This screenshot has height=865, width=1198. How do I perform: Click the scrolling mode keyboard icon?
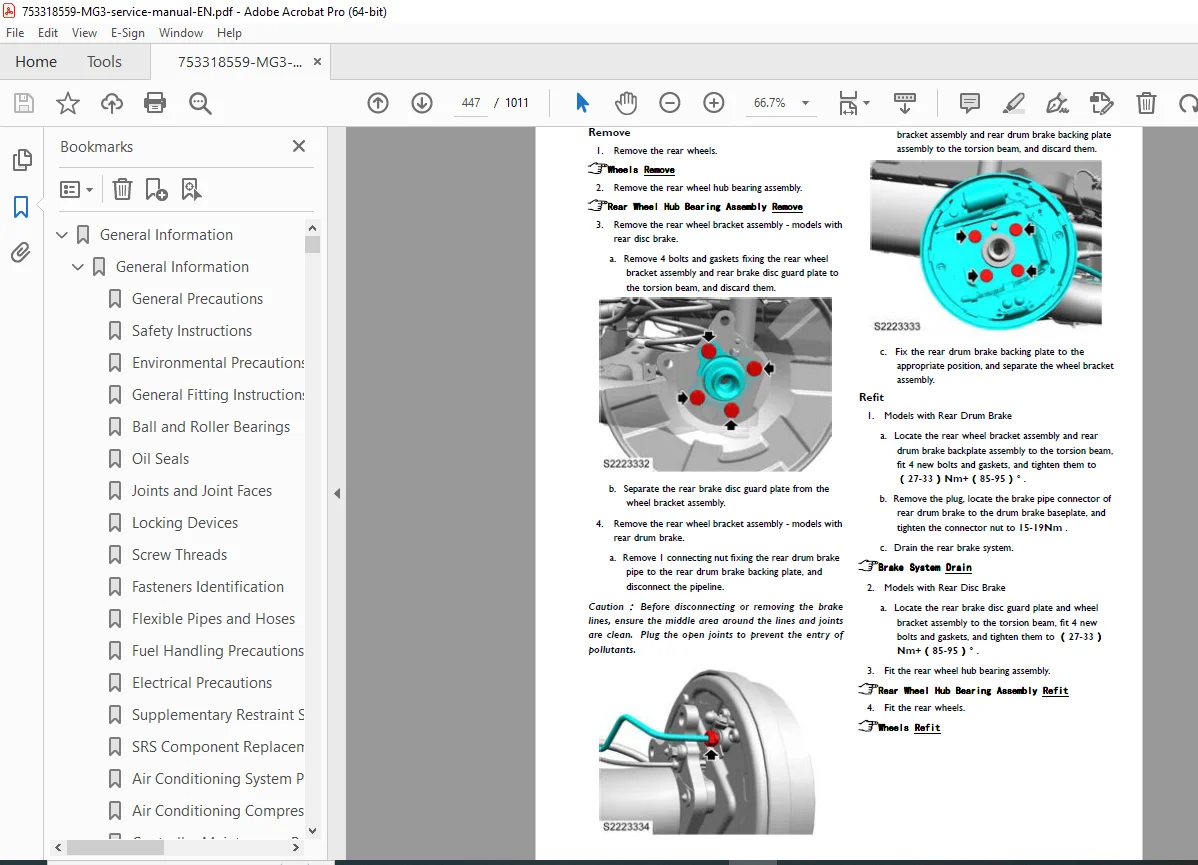(x=905, y=103)
